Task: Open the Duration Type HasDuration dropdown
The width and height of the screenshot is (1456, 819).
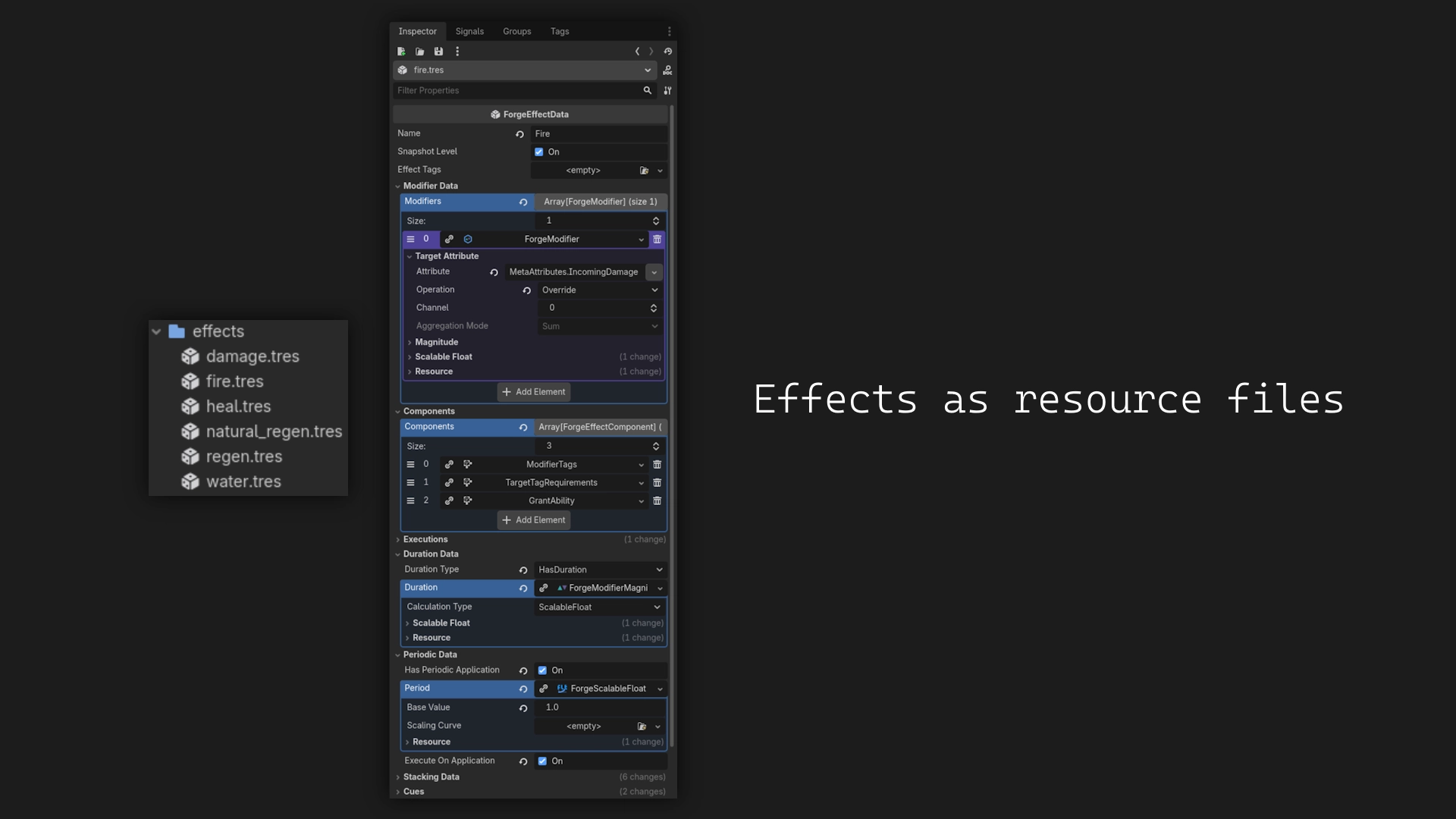Action: (x=600, y=570)
